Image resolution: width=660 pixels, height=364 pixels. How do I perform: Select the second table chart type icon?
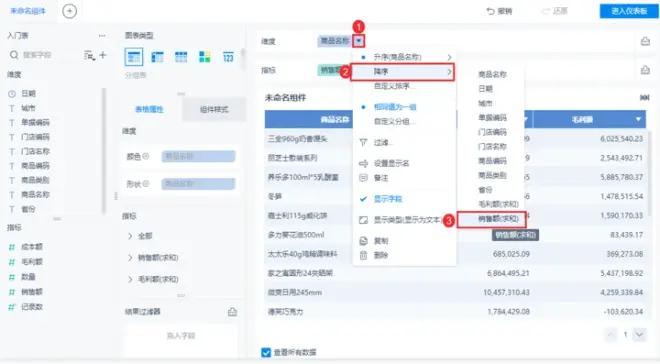[x=157, y=57]
